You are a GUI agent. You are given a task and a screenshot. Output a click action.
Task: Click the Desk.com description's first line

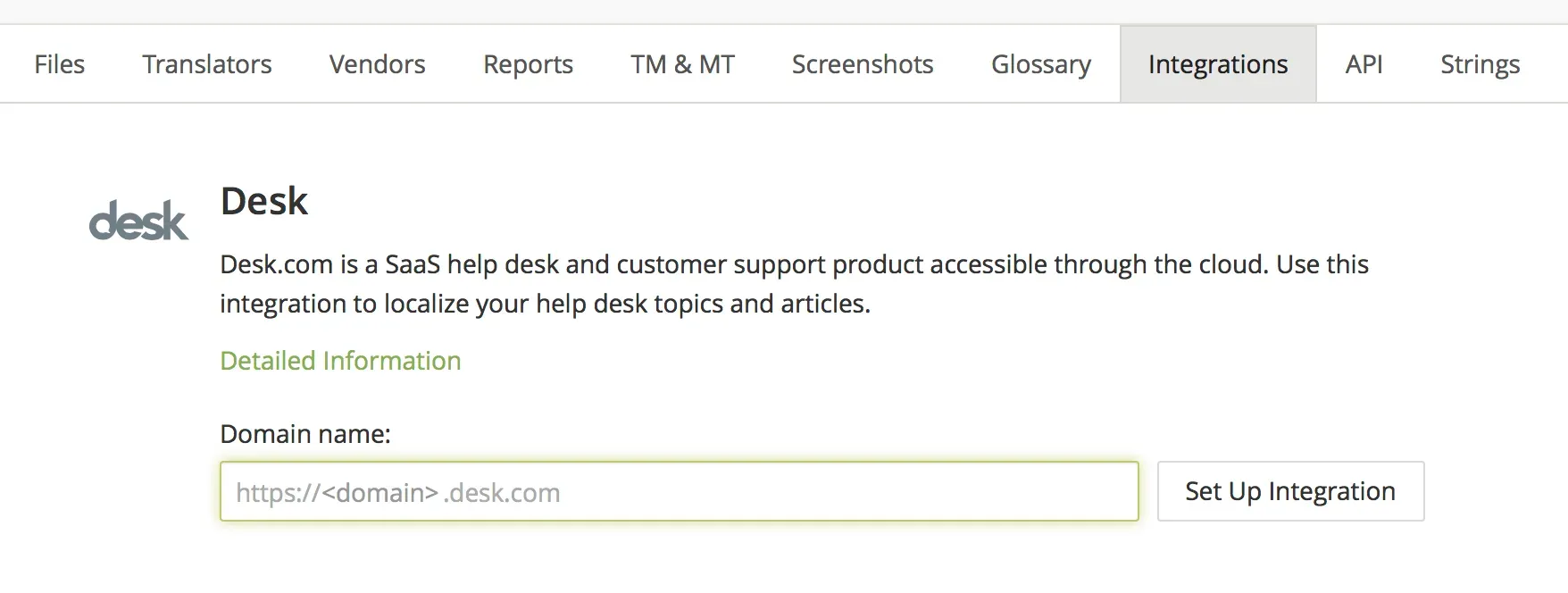793,264
